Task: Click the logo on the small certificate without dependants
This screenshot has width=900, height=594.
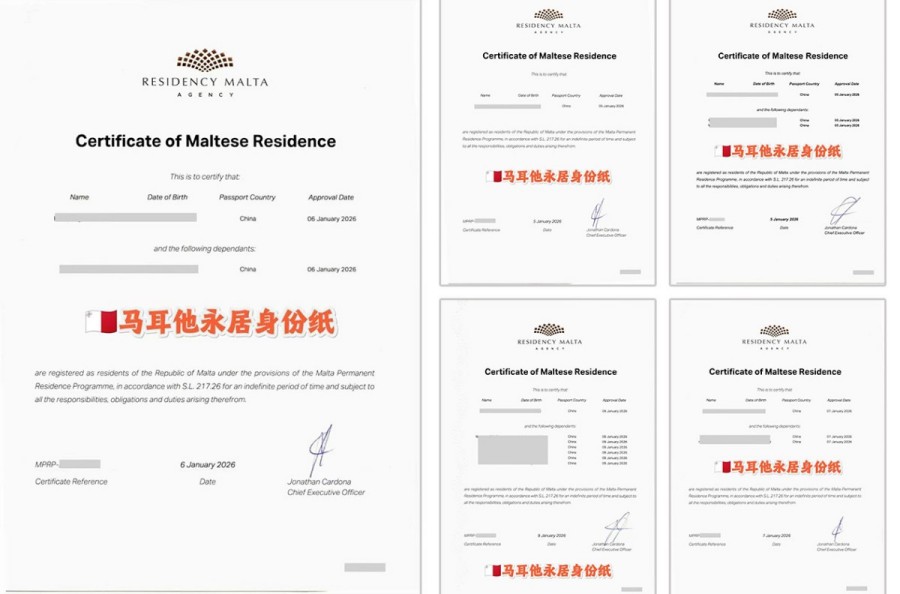Action: (x=548, y=21)
